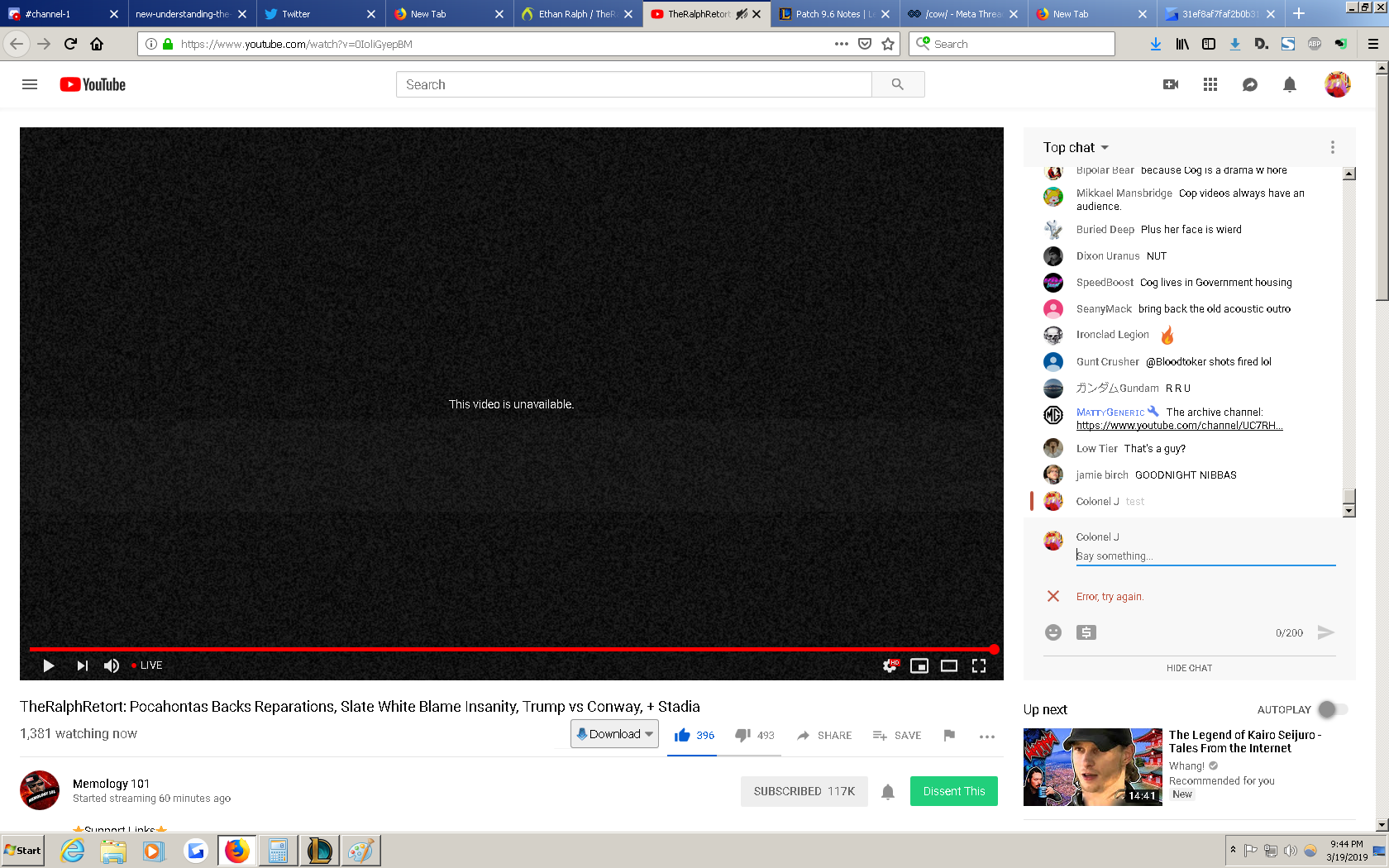Image resolution: width=1389 pixels, height=868 pixels.
Task: Open the archive channel youtube link in chat
Action: 1179,426
